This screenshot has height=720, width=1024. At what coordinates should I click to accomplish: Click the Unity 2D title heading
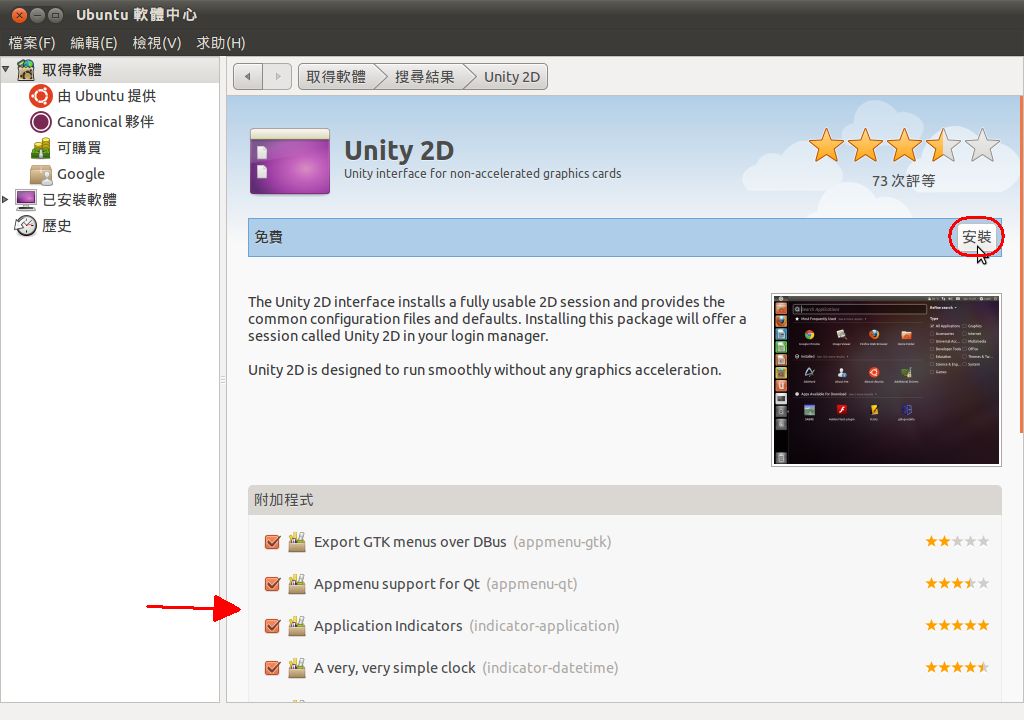click(399, 150)
